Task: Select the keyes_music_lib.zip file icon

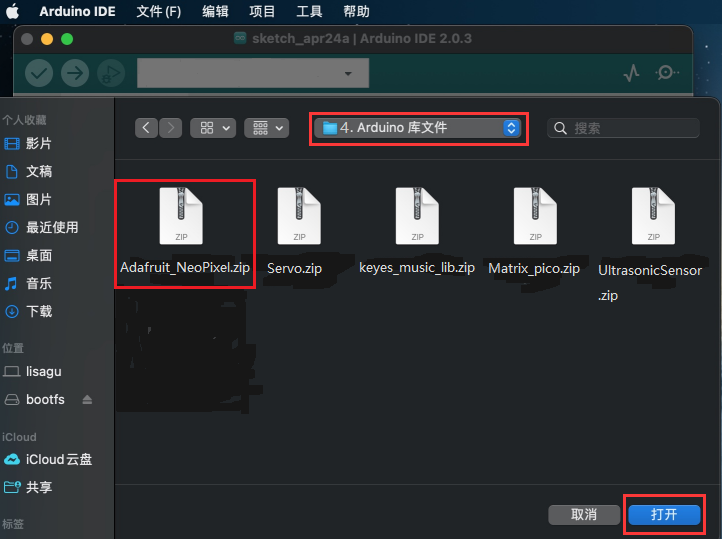Action: 417,215
